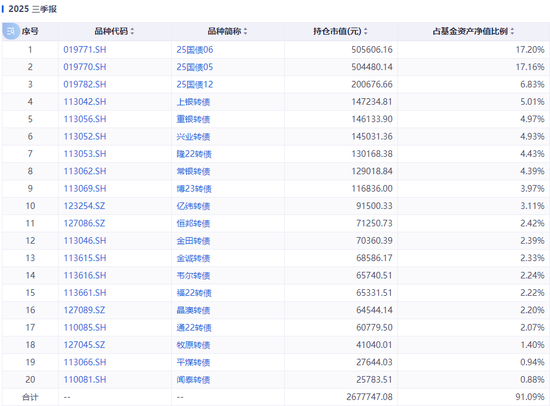Open the 闻泰转债 bond name link
The image size is (550, 406).
click(193, 380)
